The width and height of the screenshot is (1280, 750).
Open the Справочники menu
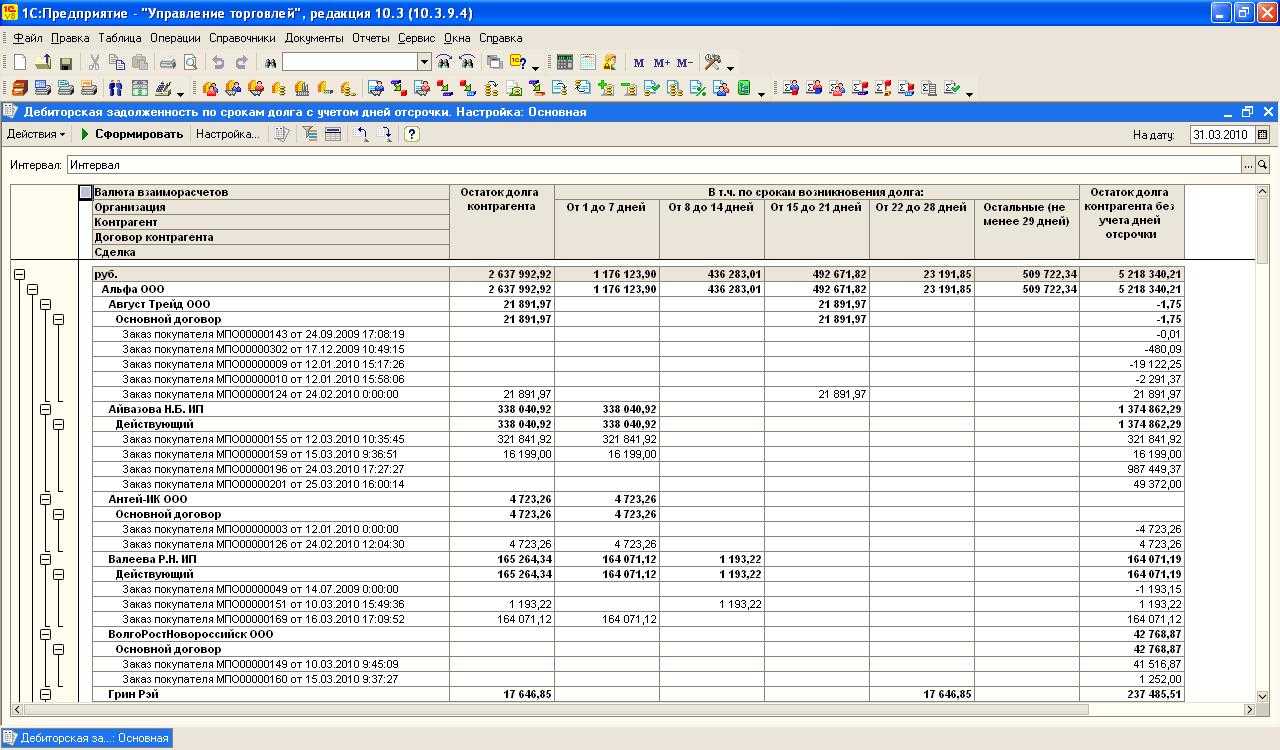coord(242,38)
